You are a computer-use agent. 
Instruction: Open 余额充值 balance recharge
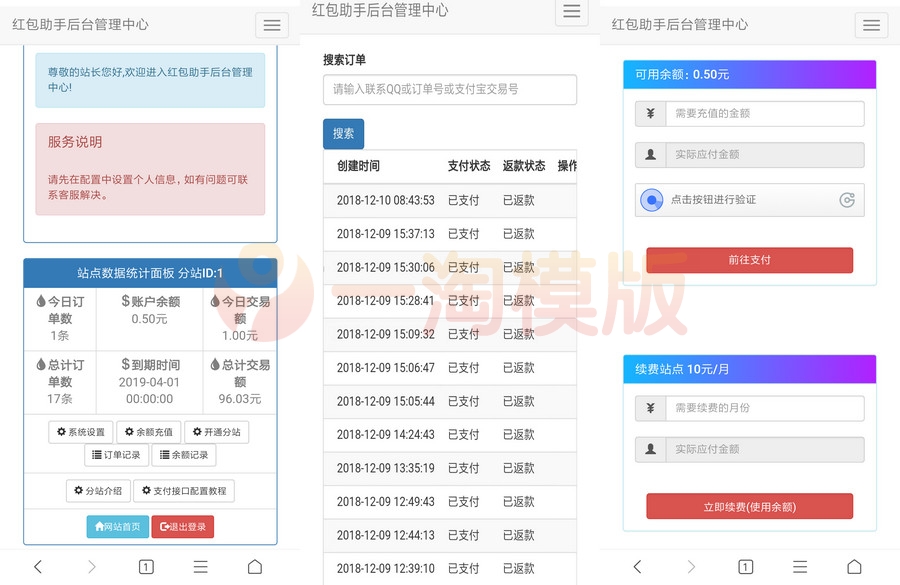149,432
